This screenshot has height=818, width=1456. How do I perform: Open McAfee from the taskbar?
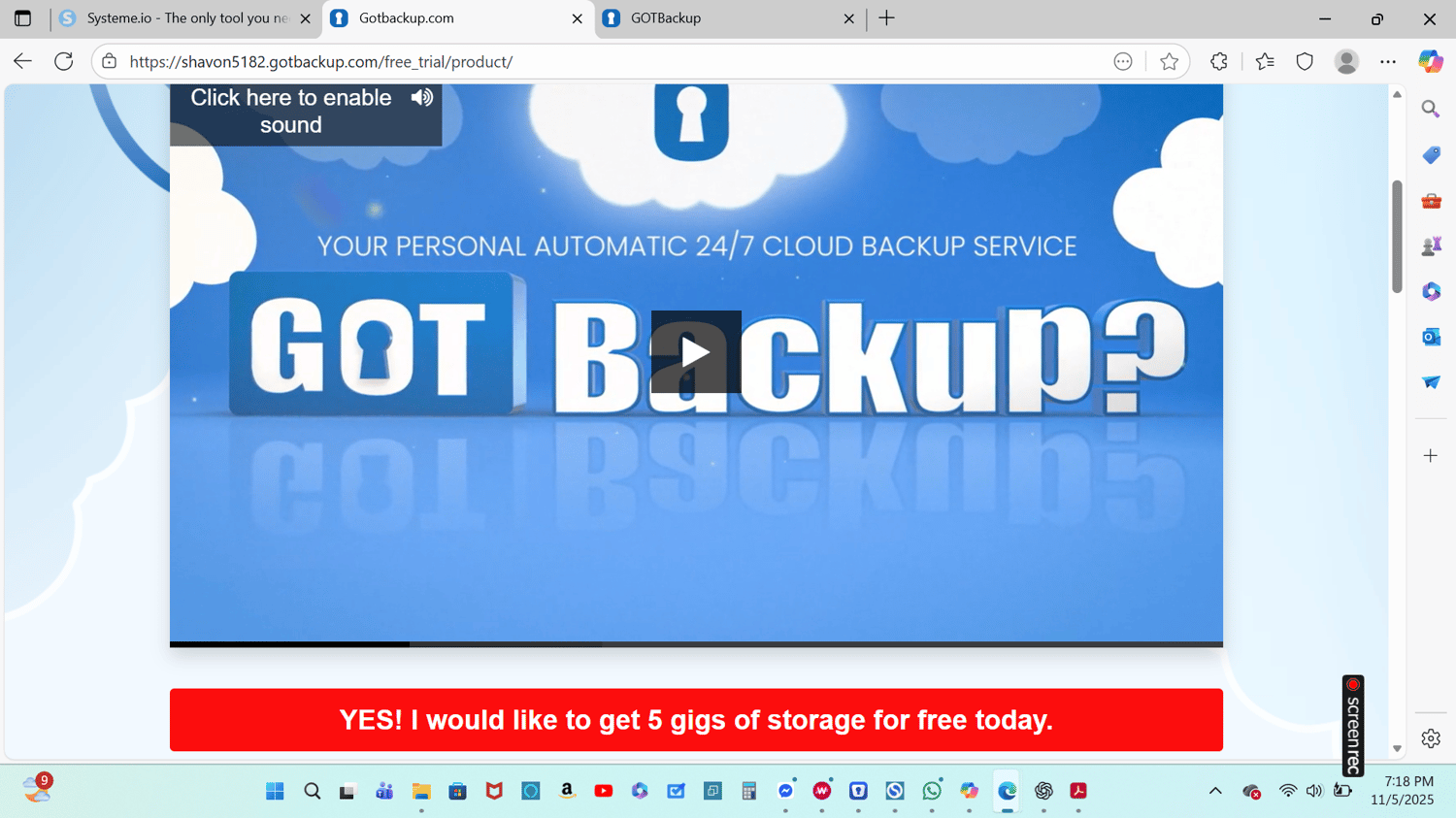[x=494, y=791]
